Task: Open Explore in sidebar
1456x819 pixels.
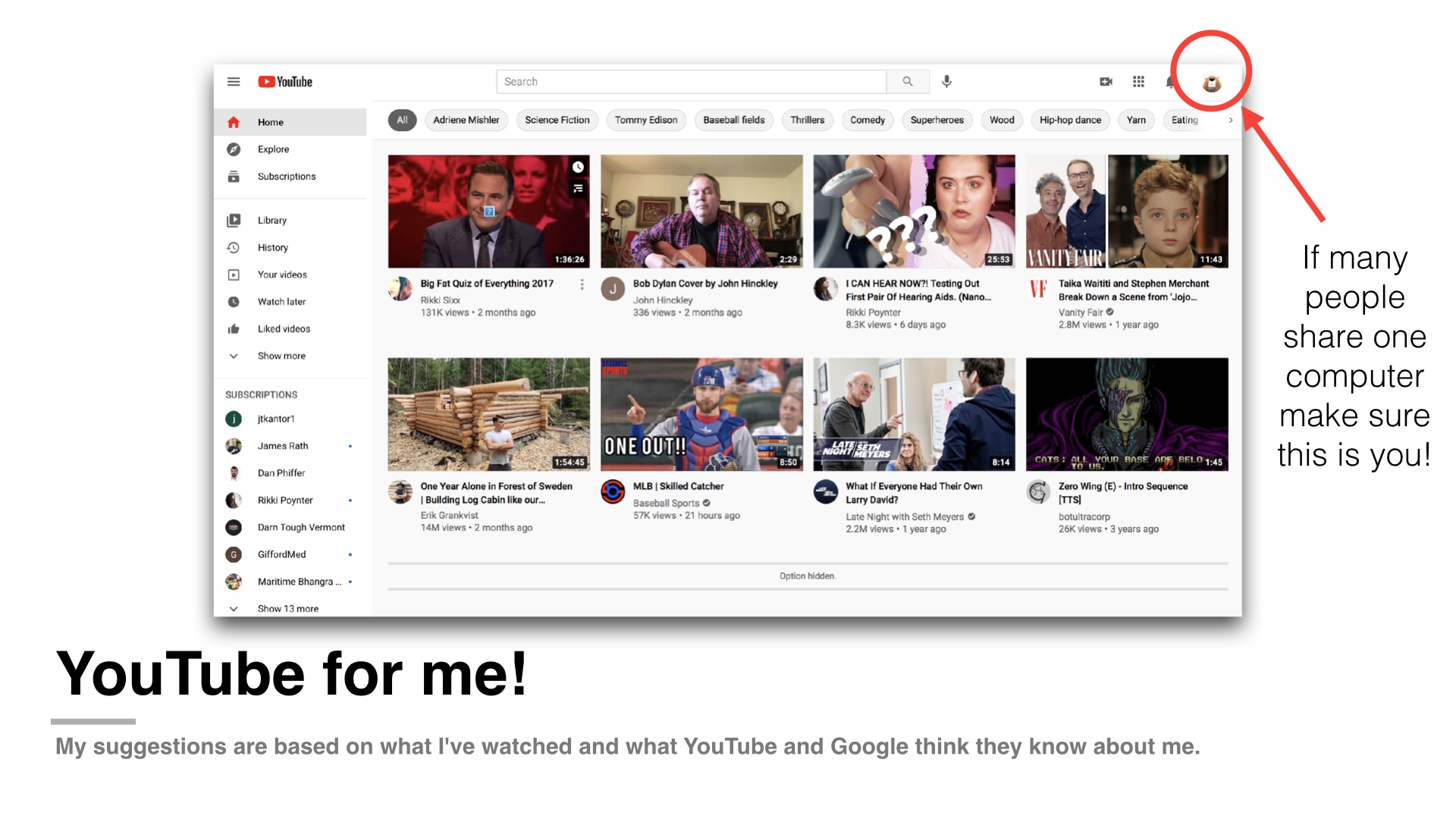Action: point(290,149)
